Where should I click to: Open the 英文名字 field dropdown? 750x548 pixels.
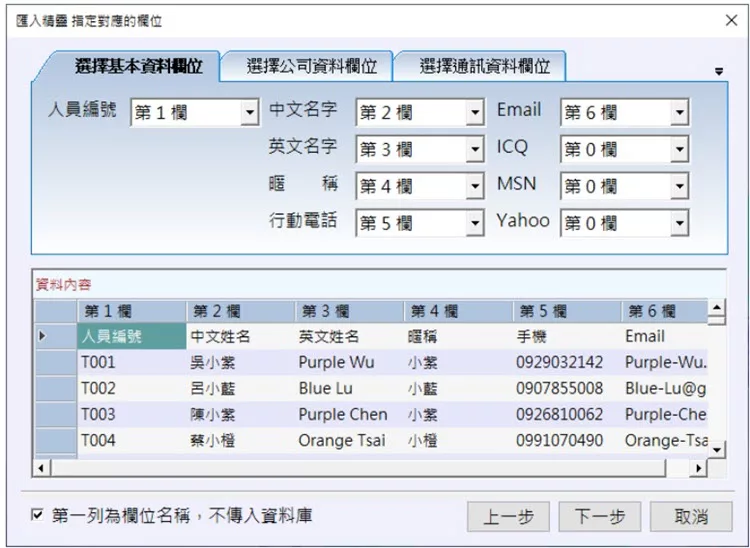point(475,150)
